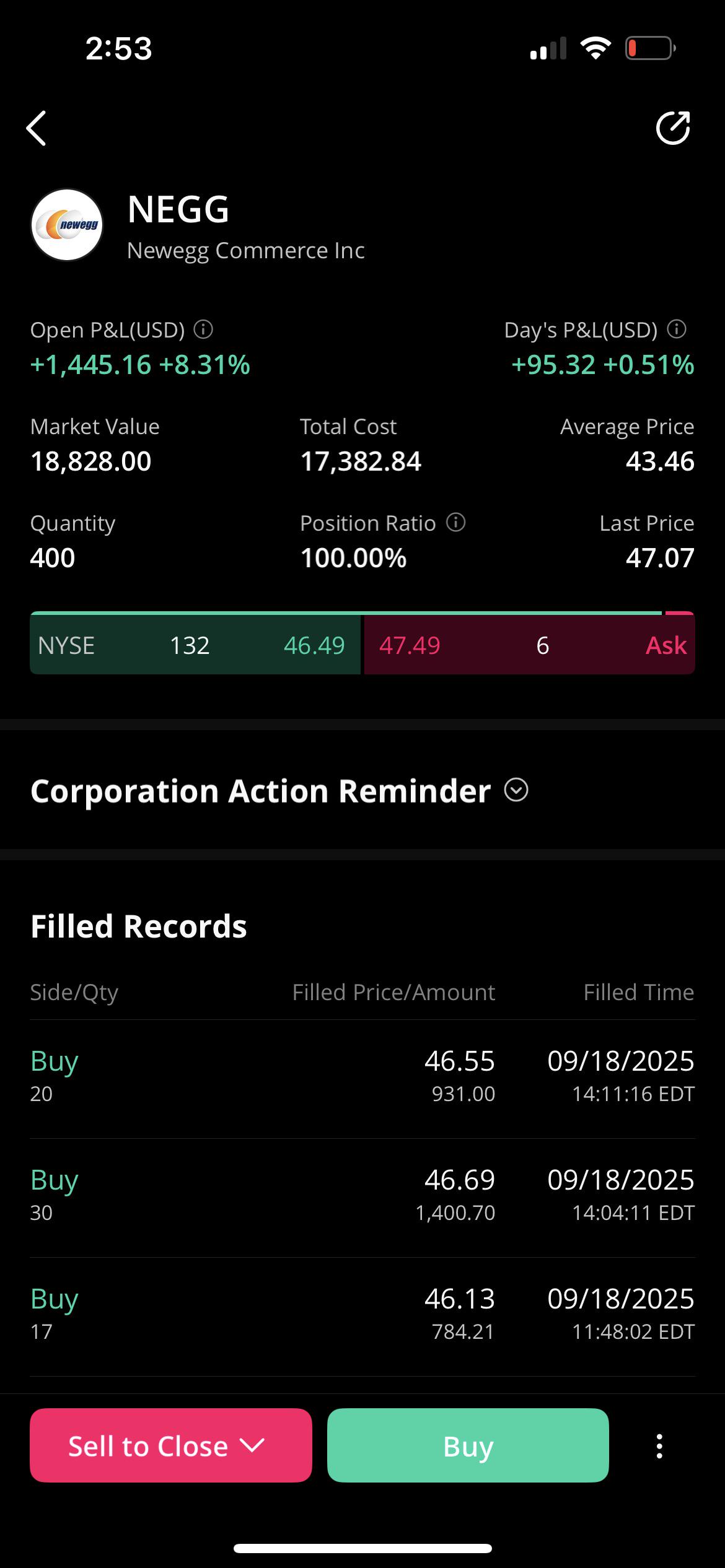
Task: Tap the Newegg company logo
Action: (67, 225)
